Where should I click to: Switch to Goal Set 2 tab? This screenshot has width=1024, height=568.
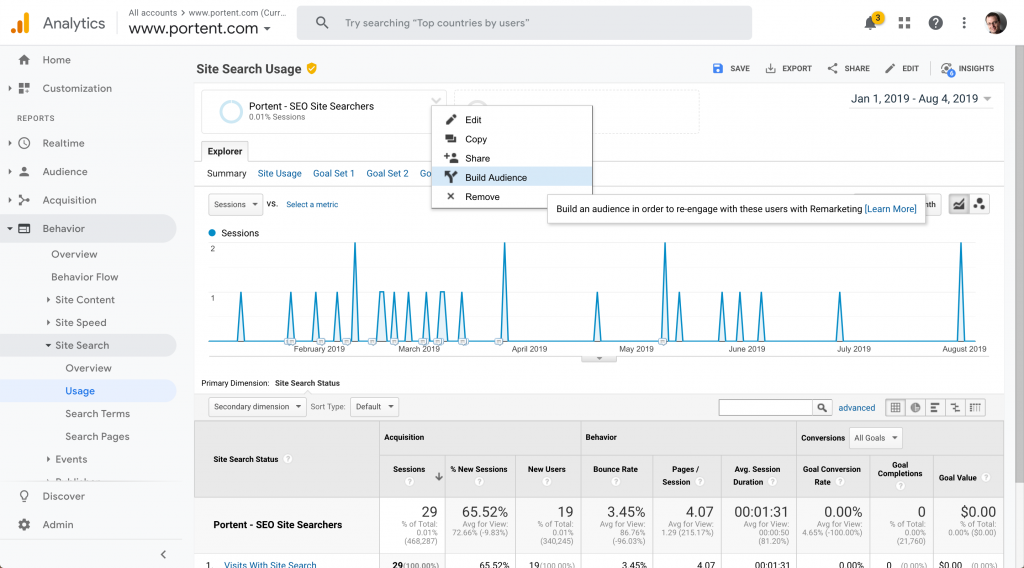tap(387, 174)
